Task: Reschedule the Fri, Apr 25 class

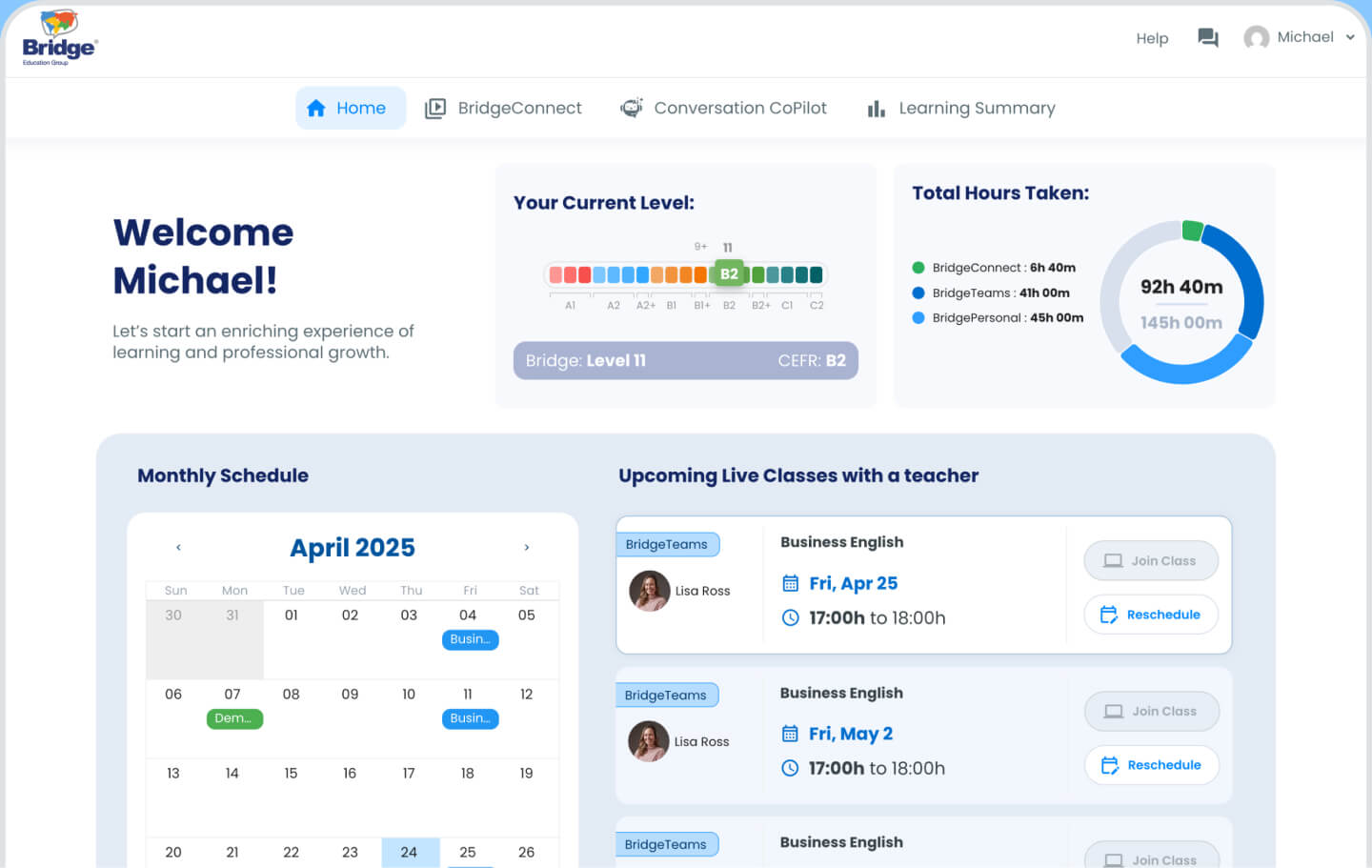Action: 1151,615
